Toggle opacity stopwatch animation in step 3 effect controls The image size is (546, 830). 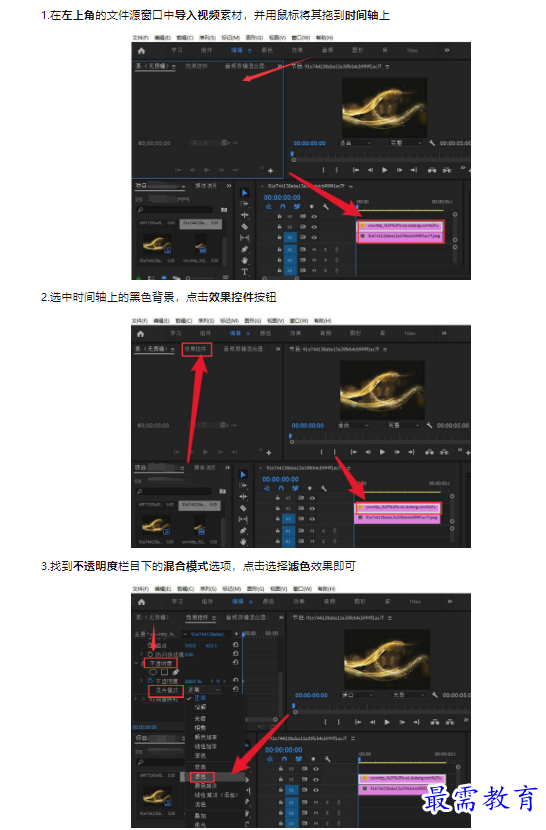[150, 681]
